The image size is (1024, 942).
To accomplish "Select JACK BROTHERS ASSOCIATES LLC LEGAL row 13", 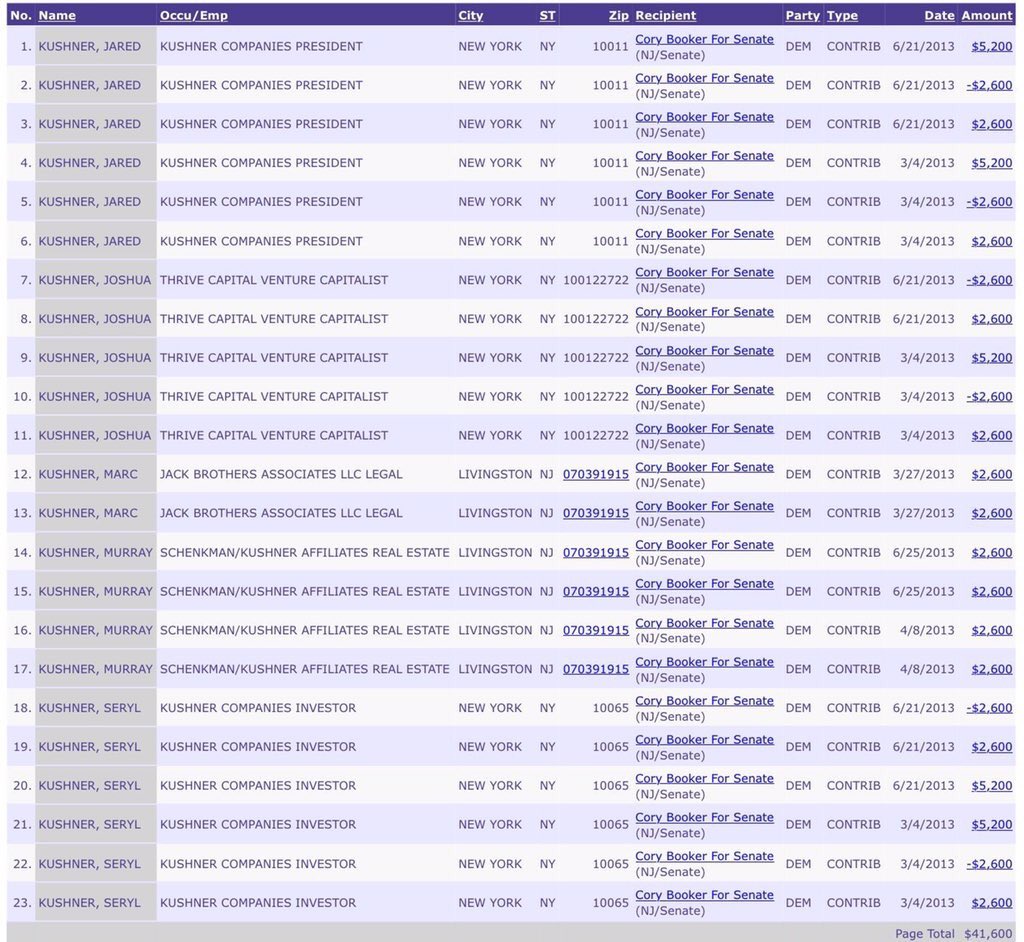I will tap(281, 513).
